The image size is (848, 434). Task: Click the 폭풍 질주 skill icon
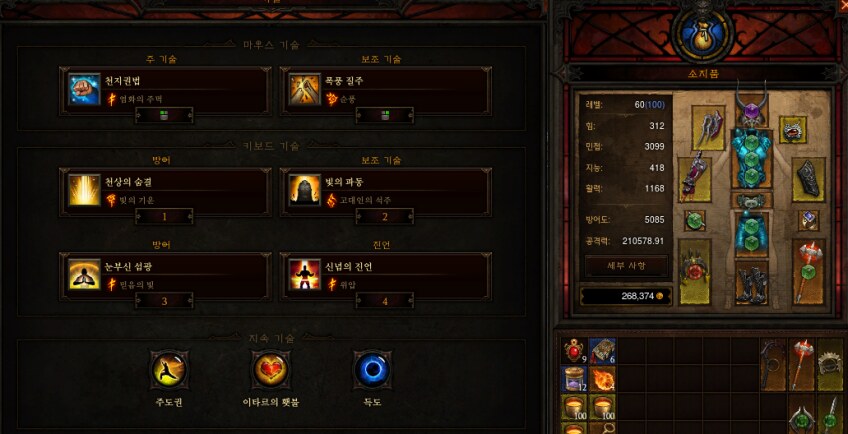[304, 89]
